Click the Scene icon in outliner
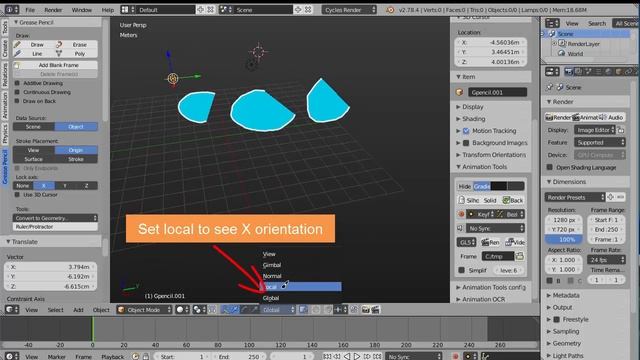The width and height of the screenshot is (640, 360). [553, 33]
